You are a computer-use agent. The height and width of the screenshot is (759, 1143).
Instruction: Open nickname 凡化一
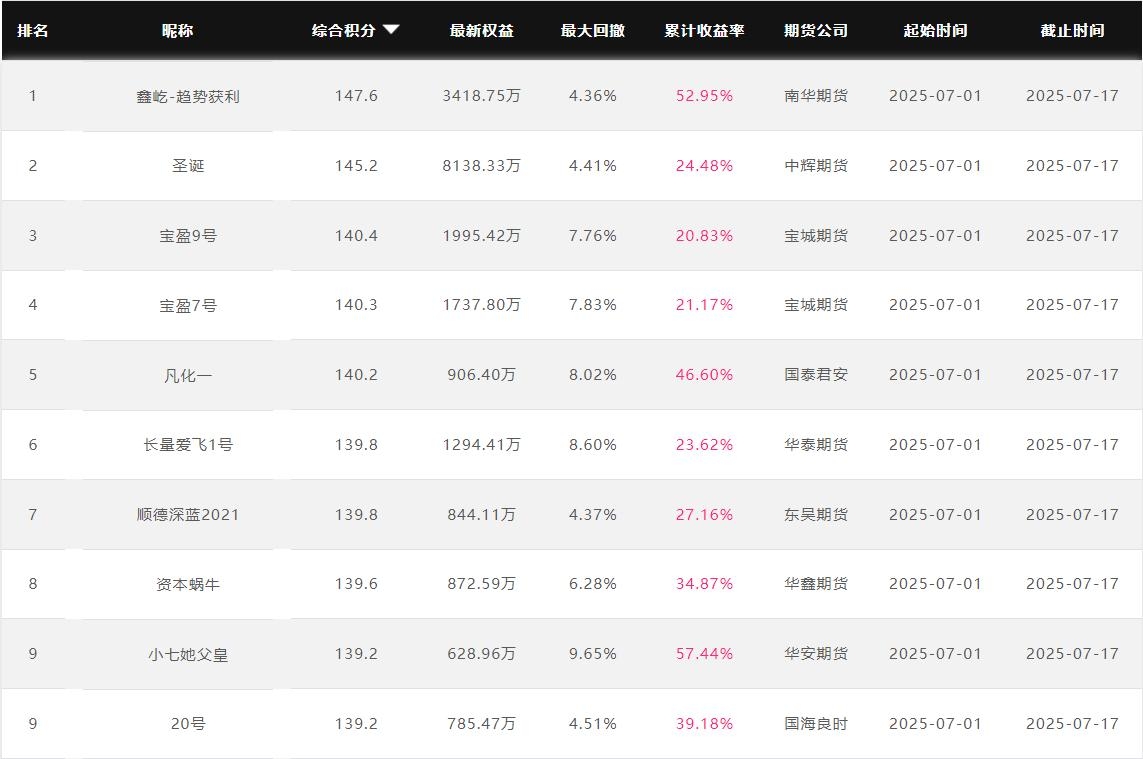click(188, 375)
